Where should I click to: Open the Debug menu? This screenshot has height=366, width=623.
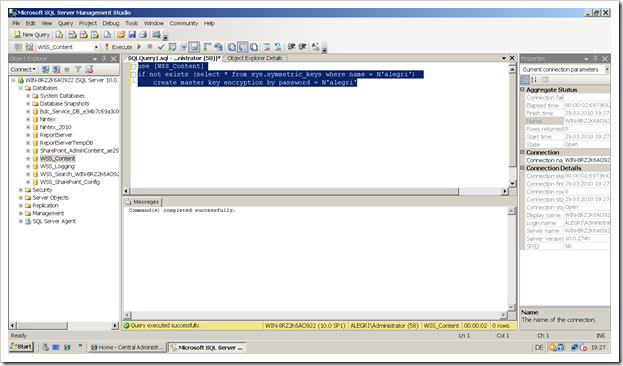click(111, 23)
